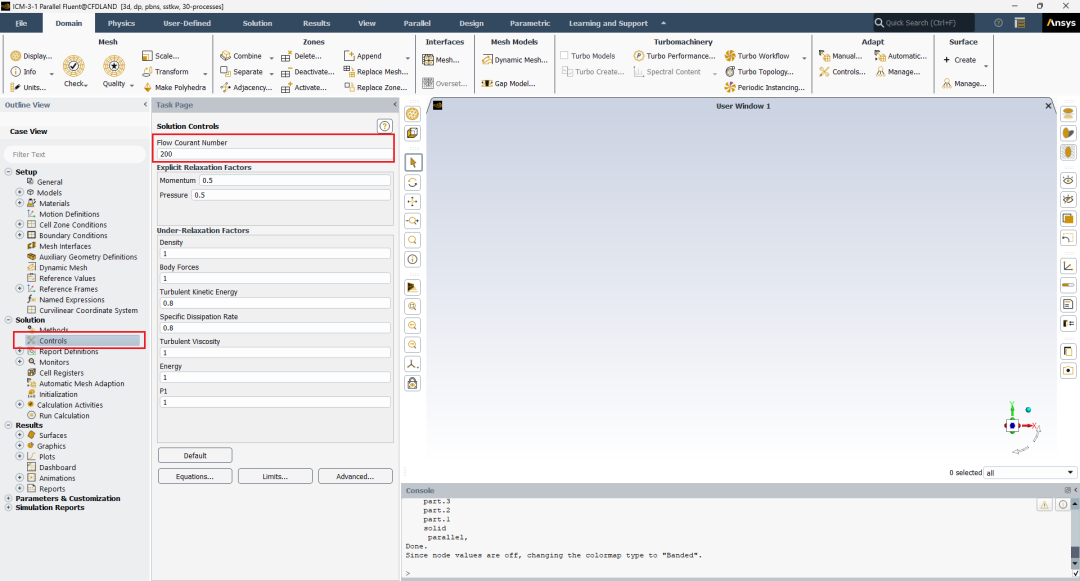Click the Filter Text box
The width and height of the screenshot is (1080, 581).
tap(74, 154)
